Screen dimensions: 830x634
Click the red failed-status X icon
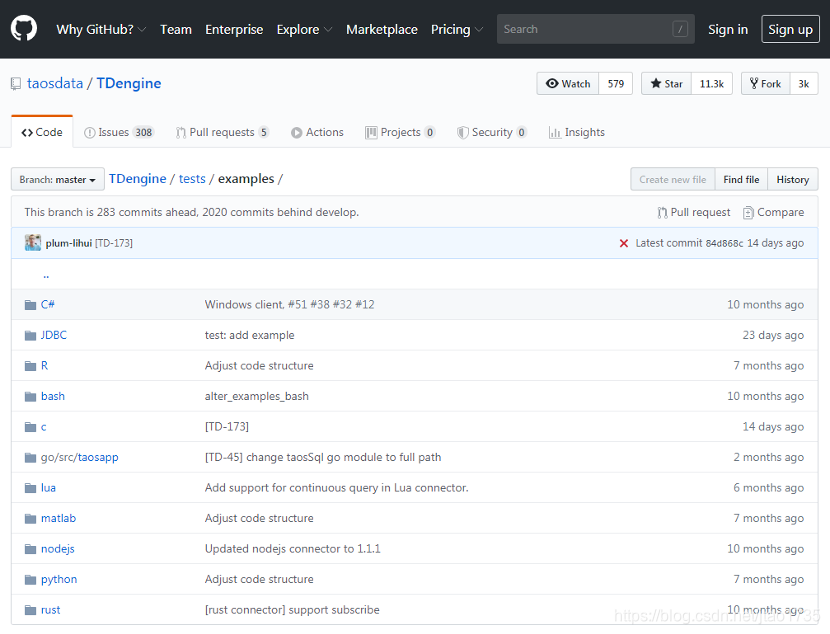tap(624, 243)
